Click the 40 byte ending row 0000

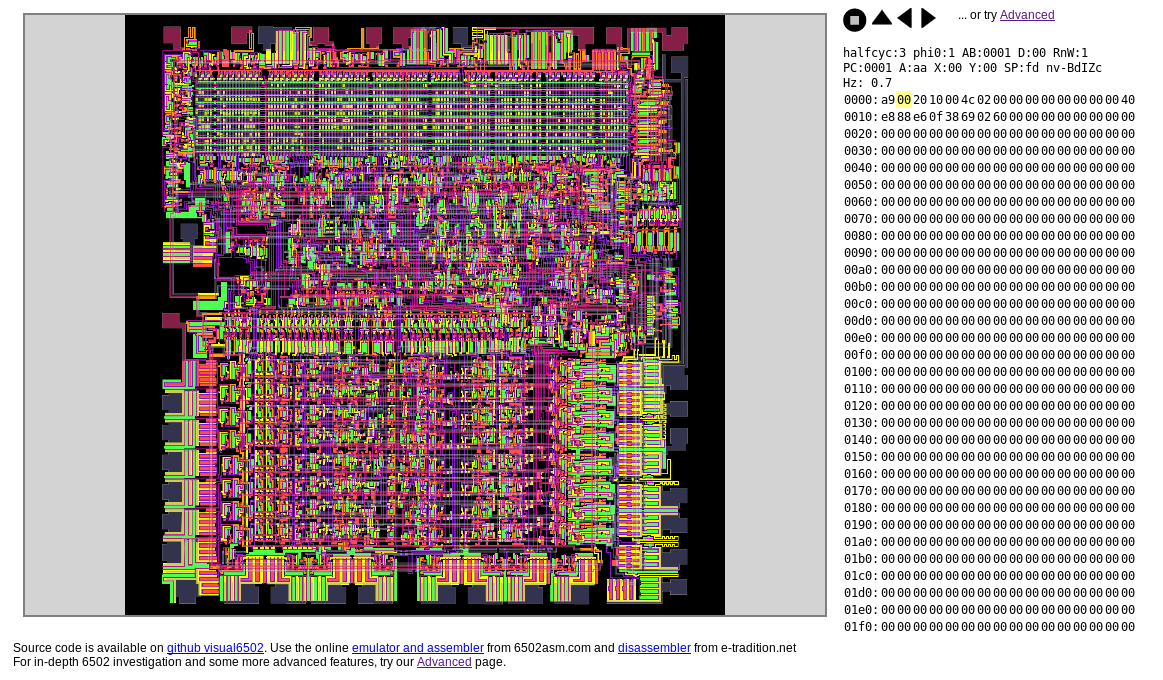[x=1128, y=100]
